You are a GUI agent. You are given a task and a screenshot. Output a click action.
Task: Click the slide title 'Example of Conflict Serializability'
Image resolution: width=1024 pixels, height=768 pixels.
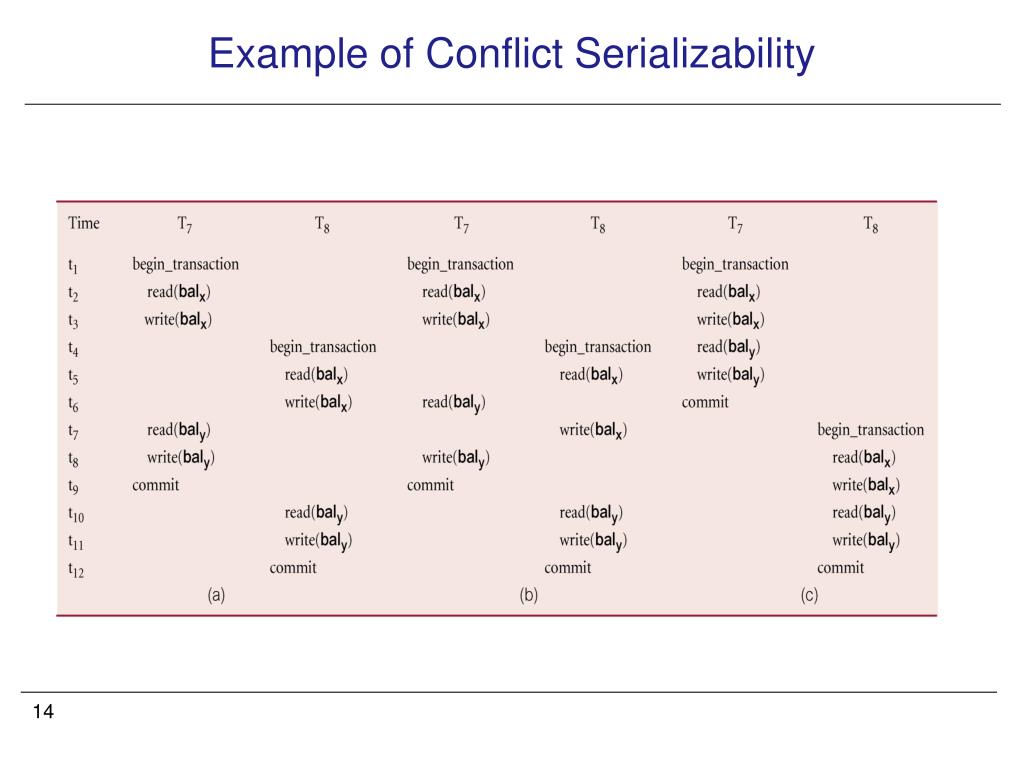tap(511, 54)
